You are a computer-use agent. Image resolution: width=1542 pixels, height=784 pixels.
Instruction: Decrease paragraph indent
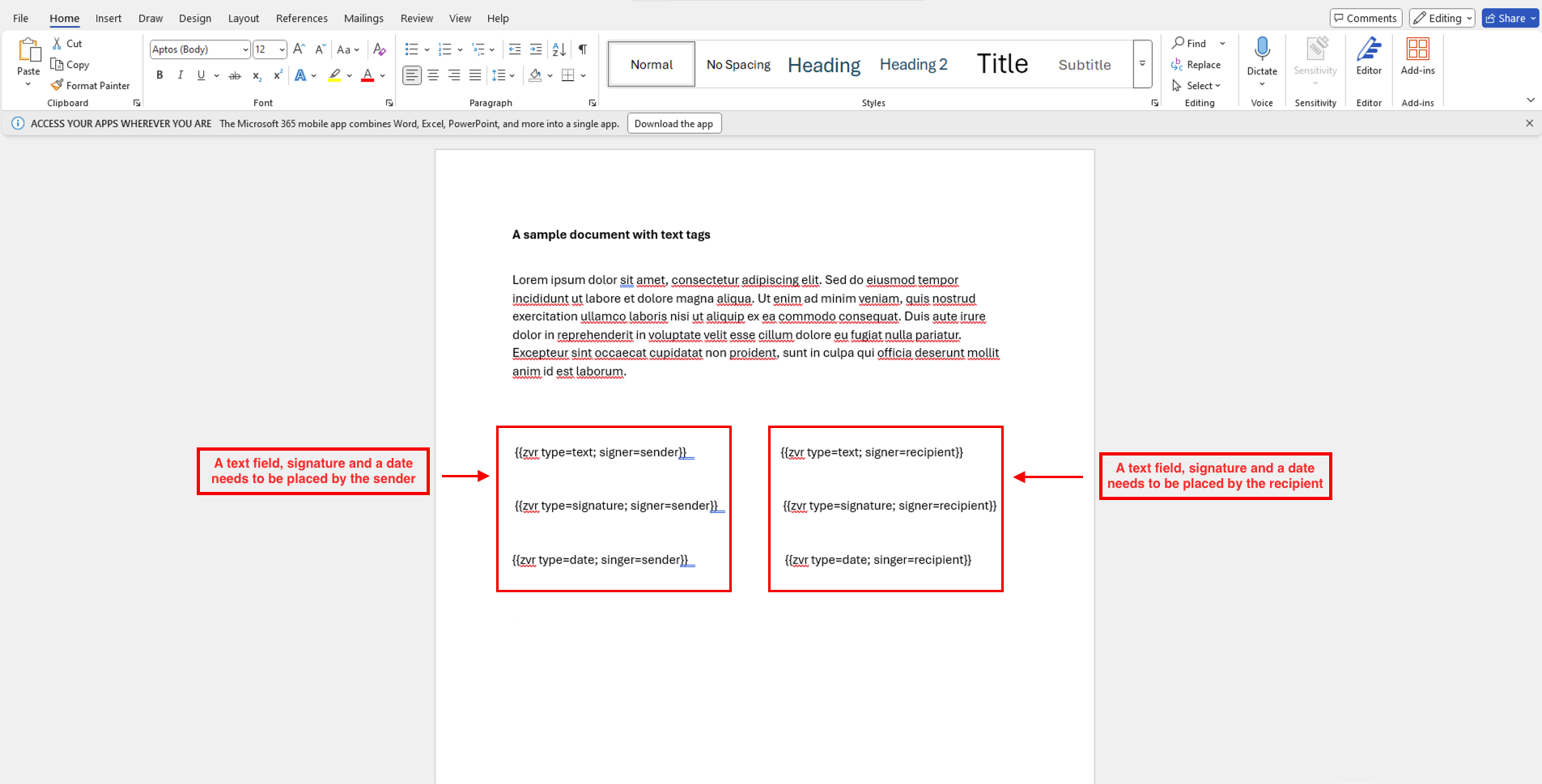click(514, 49)
